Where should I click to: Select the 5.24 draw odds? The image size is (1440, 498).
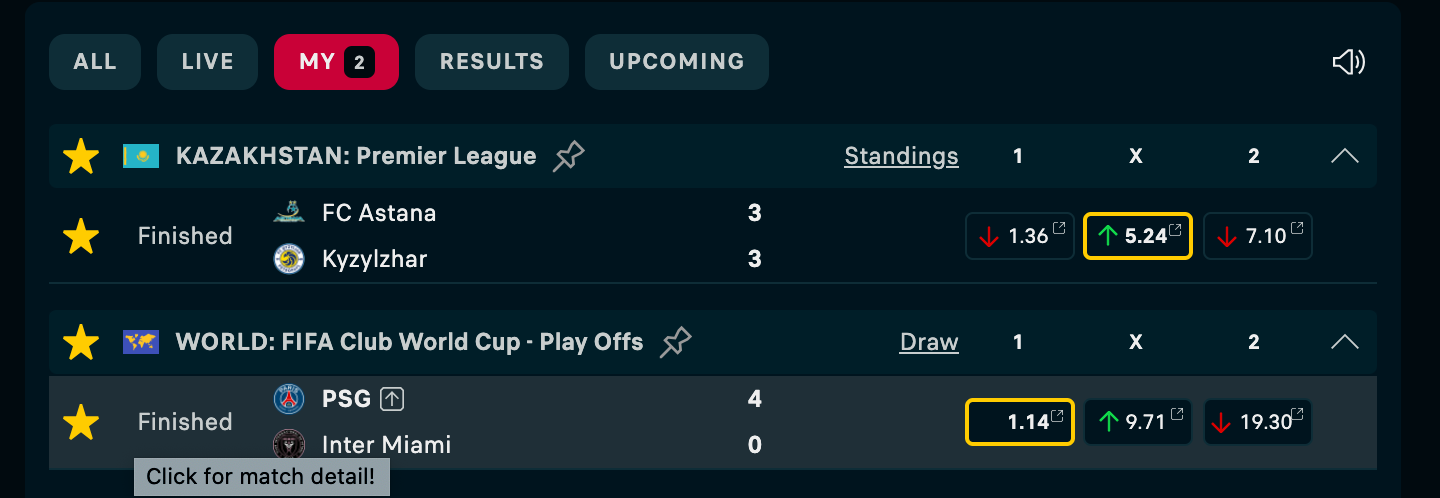coord(1138,236)
